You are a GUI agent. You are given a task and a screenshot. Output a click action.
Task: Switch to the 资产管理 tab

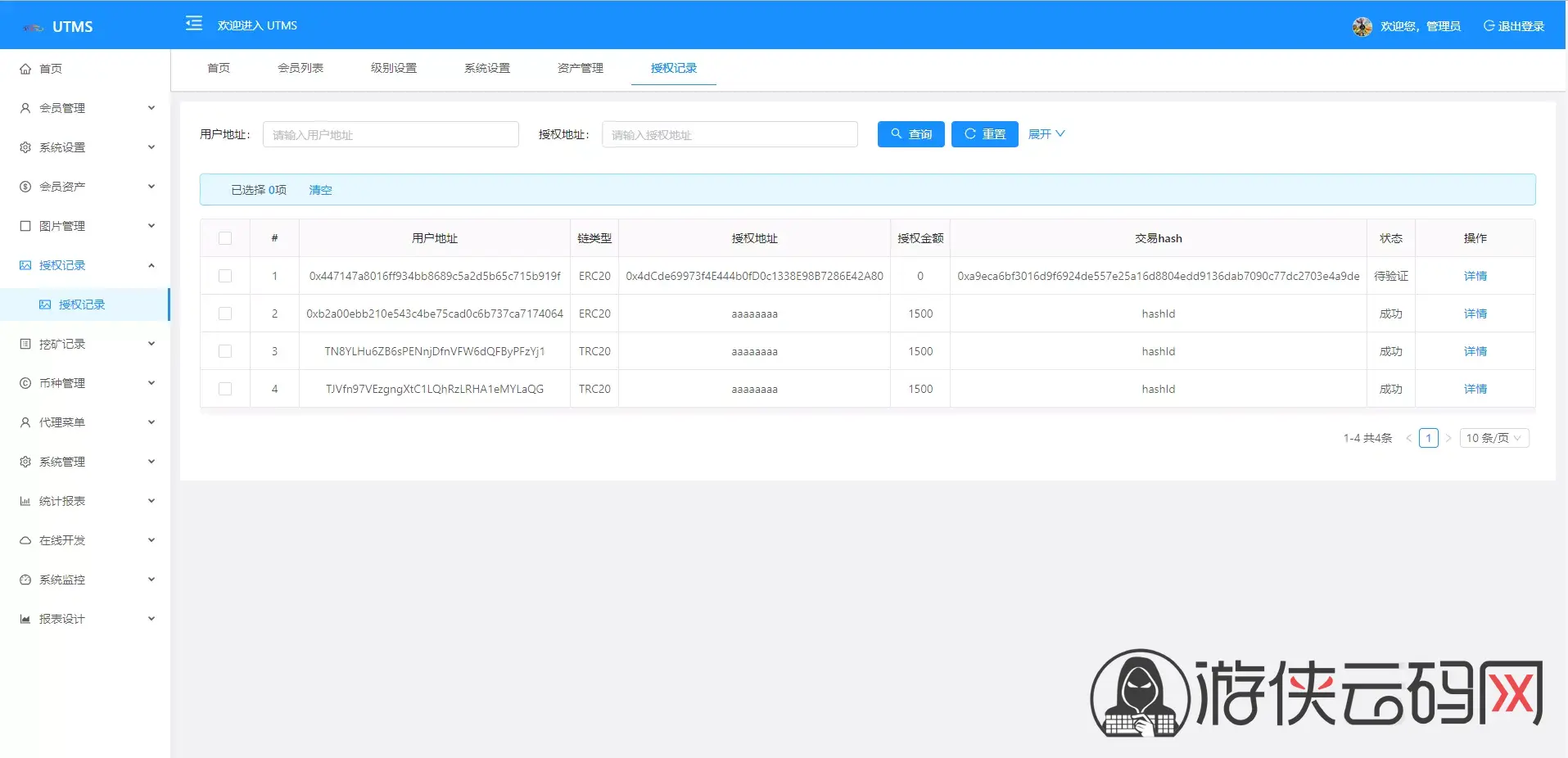coord(581,68)
